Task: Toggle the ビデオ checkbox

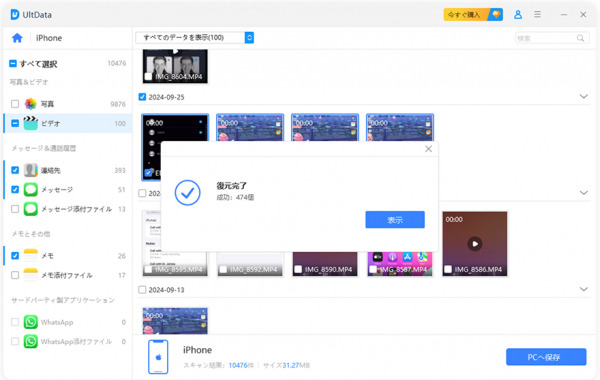Action: 15,123
